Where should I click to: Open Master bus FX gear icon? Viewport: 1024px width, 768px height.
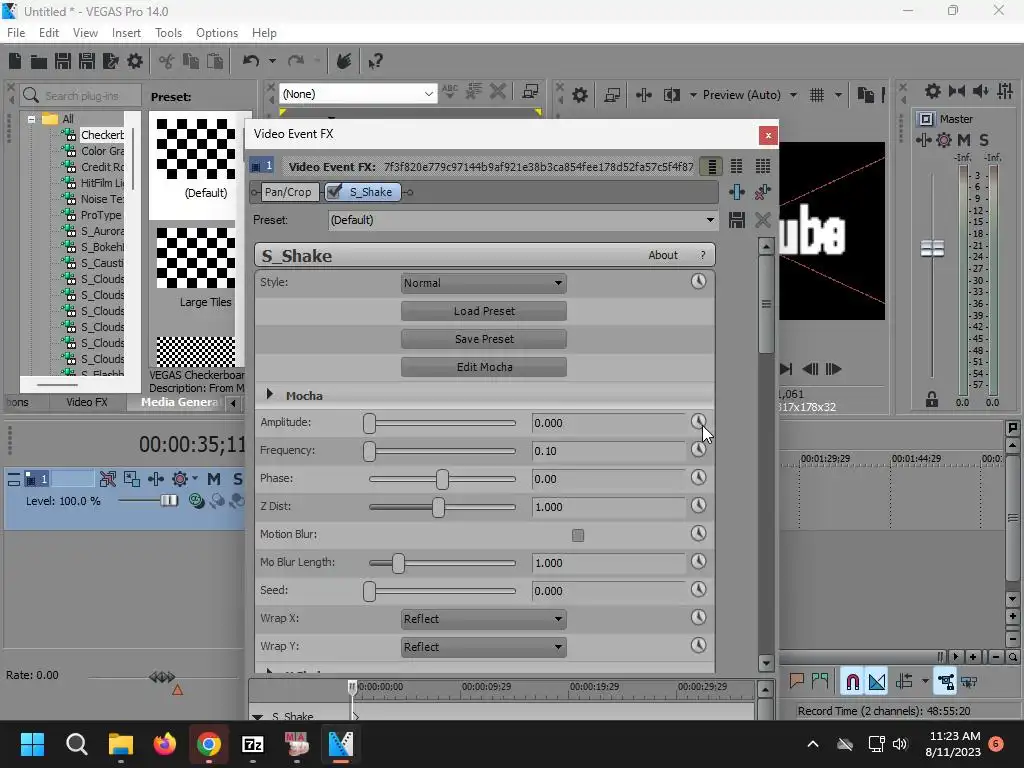944,140
